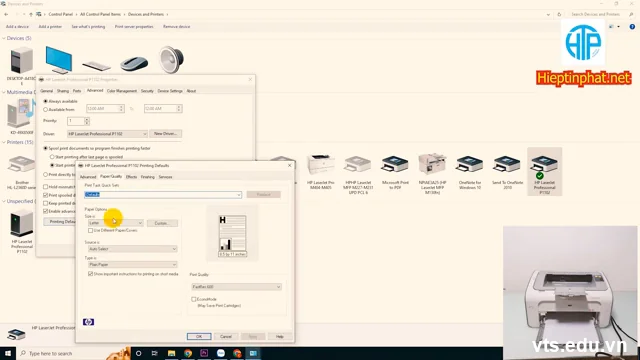Toggle Enable advanced printing features checkbox
The image size is (640, 360).
pyautogui.click(x=46, y=211)
